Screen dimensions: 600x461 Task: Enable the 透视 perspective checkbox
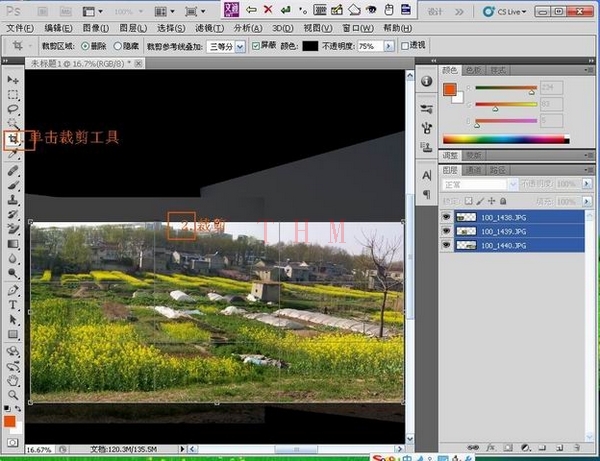tap(405, 46)
